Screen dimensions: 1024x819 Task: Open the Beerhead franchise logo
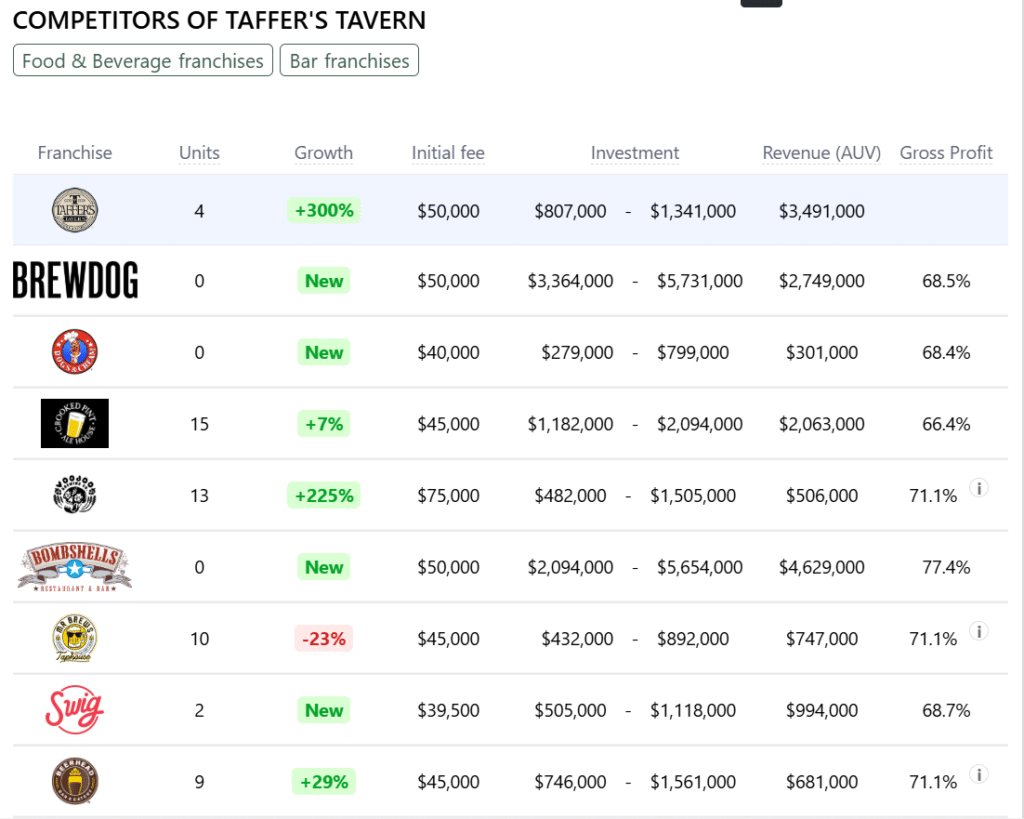(x=74, y=781)
